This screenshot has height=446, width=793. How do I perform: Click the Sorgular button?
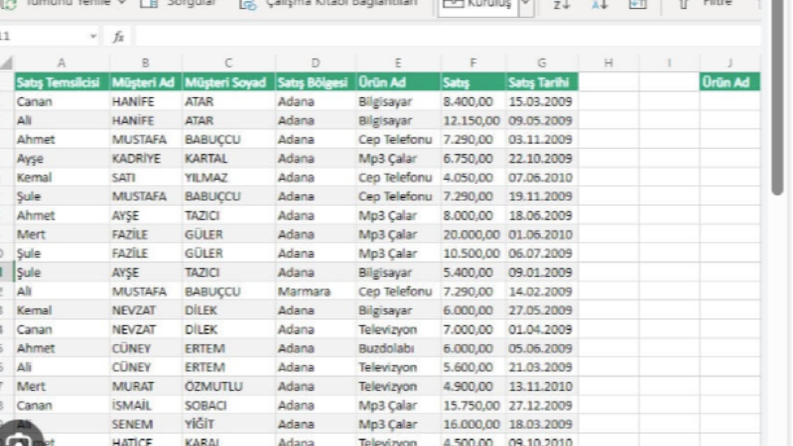[178, 3]
